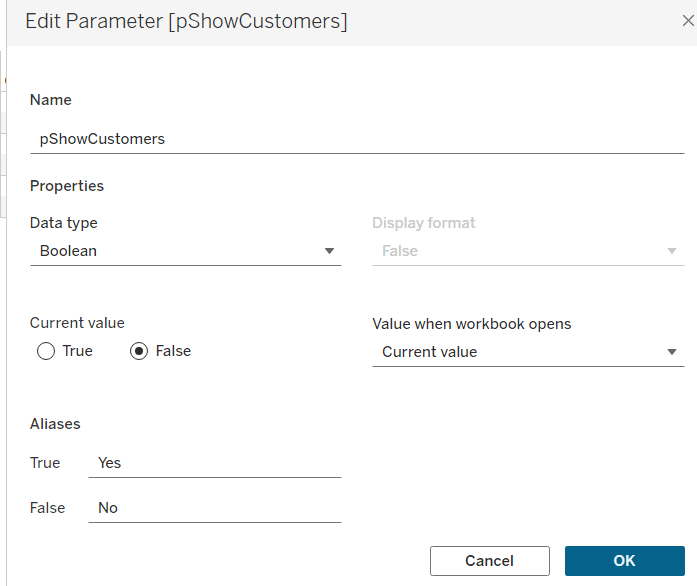Screen dimensions: 697x586
Task: Click the True alias field containing Yes
Action: pos(214,463)
